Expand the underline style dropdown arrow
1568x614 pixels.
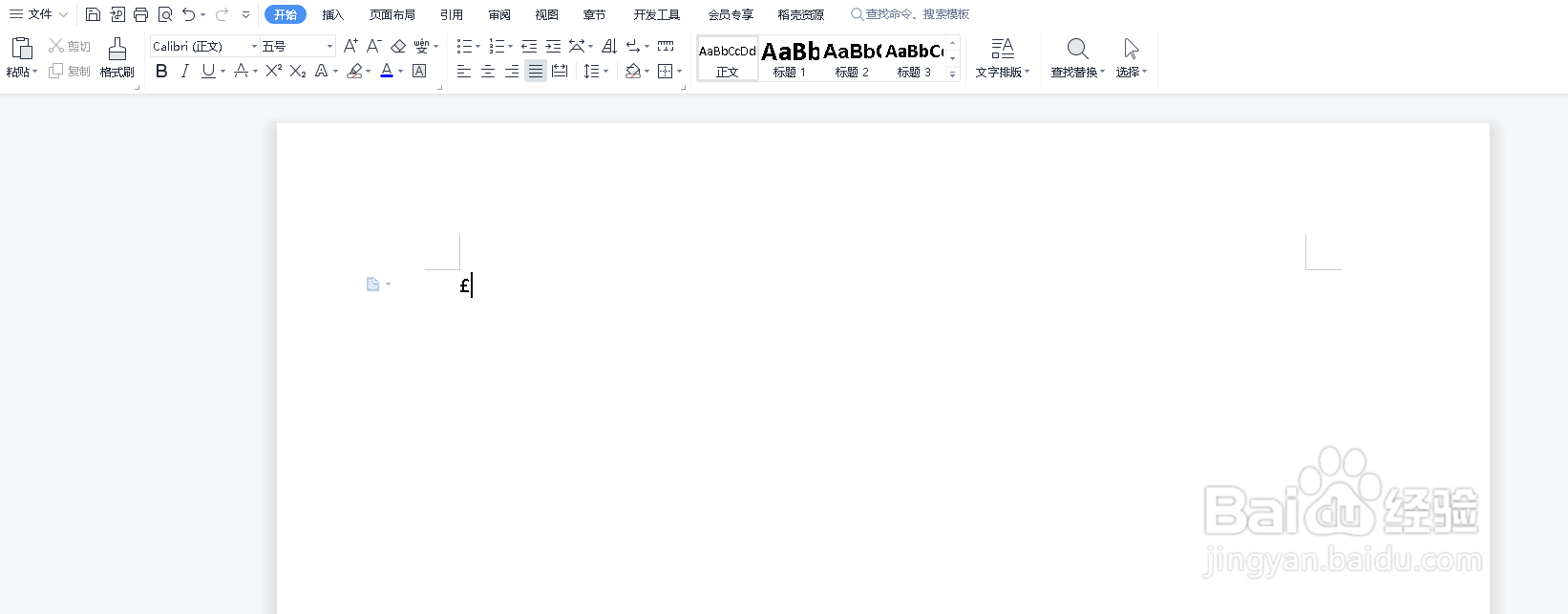[223, 72]
